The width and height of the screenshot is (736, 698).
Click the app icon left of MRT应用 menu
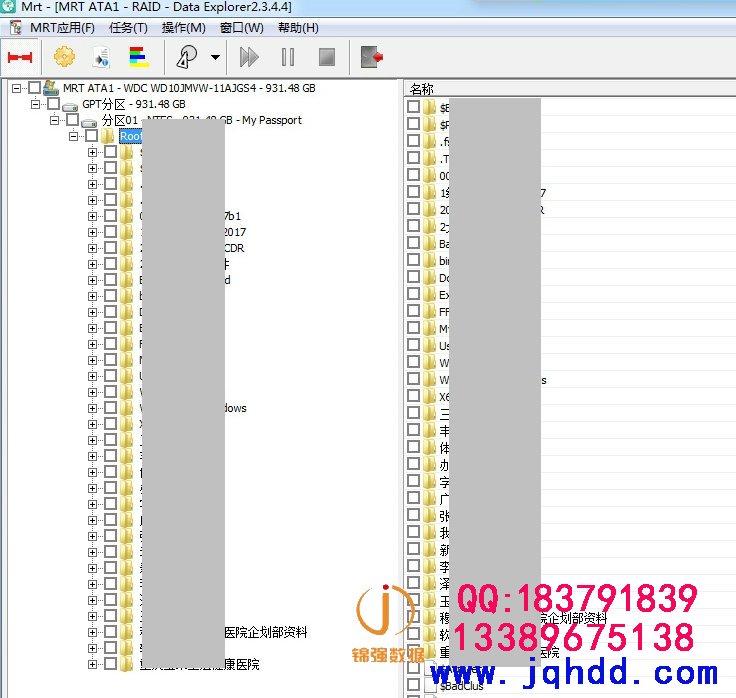(x=15, y=28)
